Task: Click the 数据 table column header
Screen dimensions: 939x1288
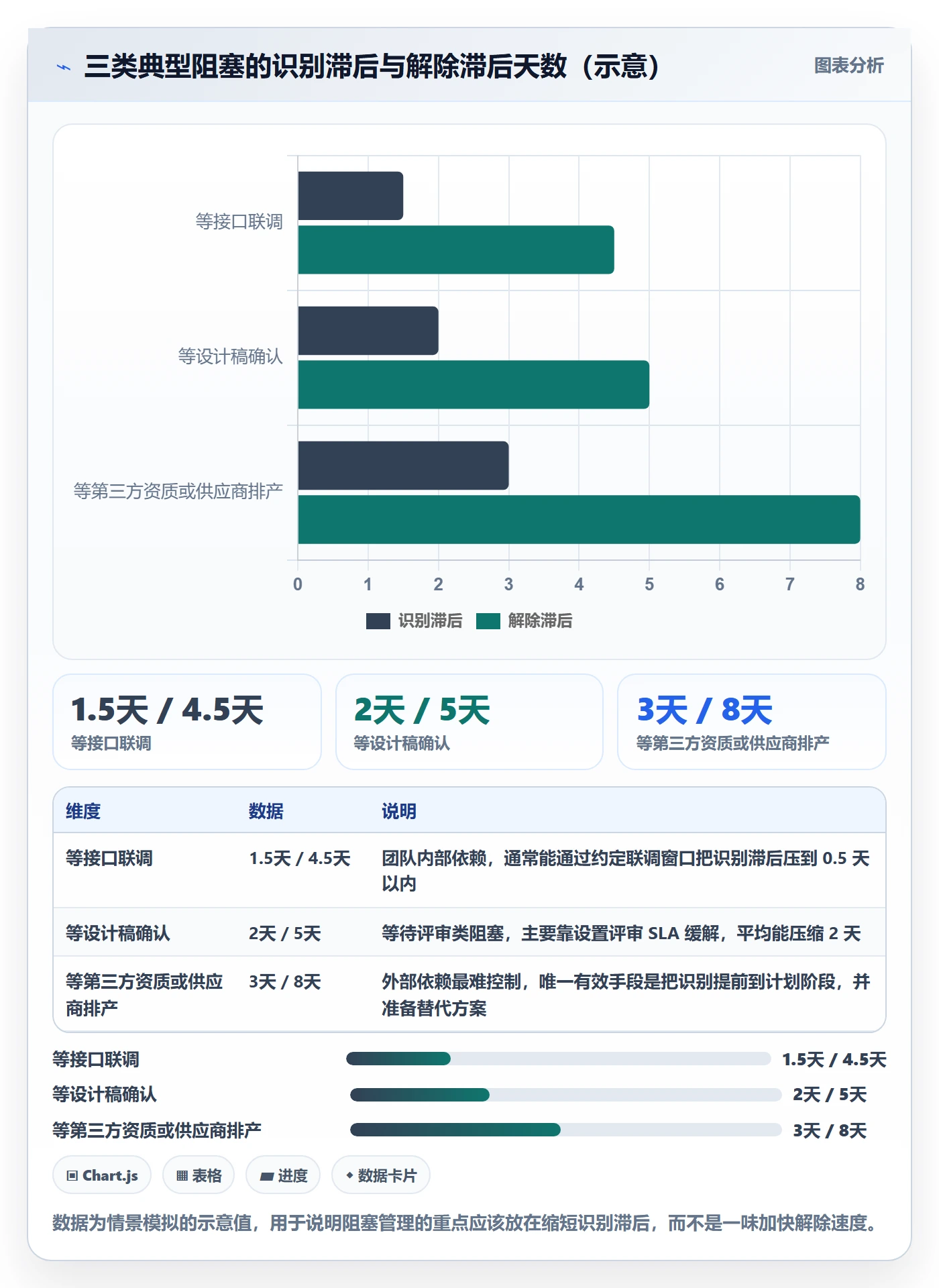Action: click(x=266, y=812)
